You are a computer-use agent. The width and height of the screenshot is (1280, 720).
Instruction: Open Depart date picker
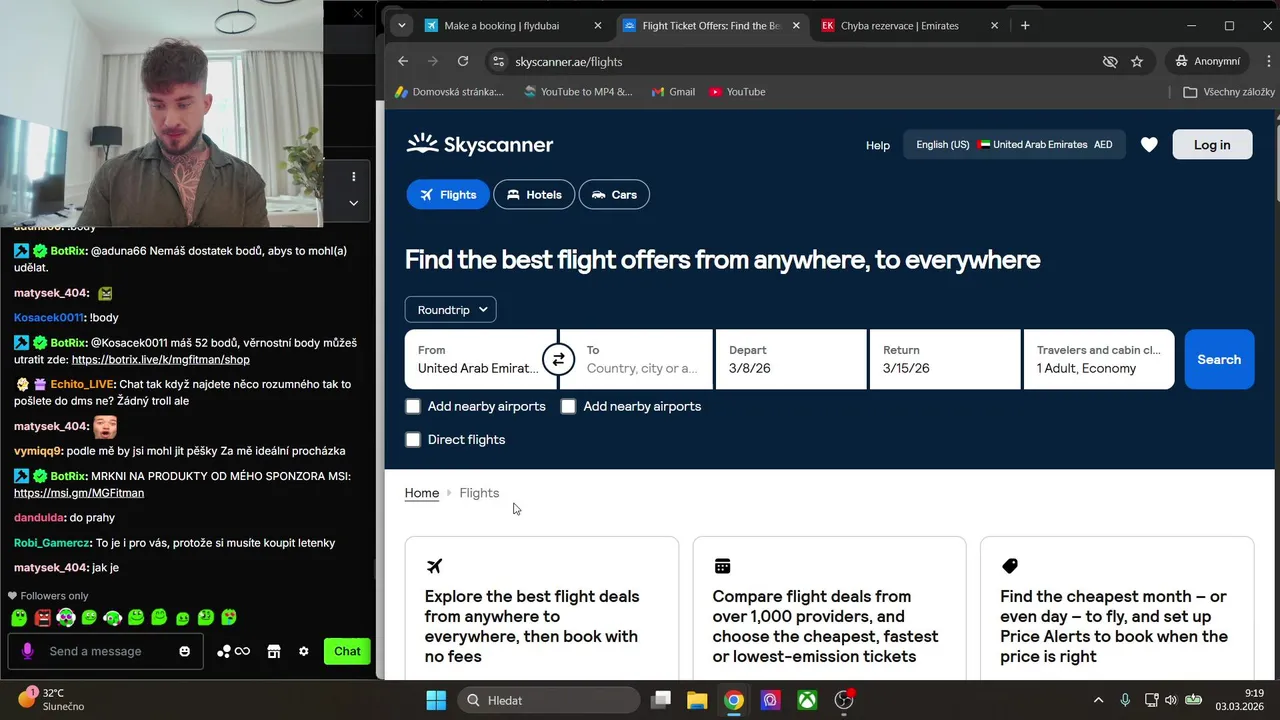(791, 359)
